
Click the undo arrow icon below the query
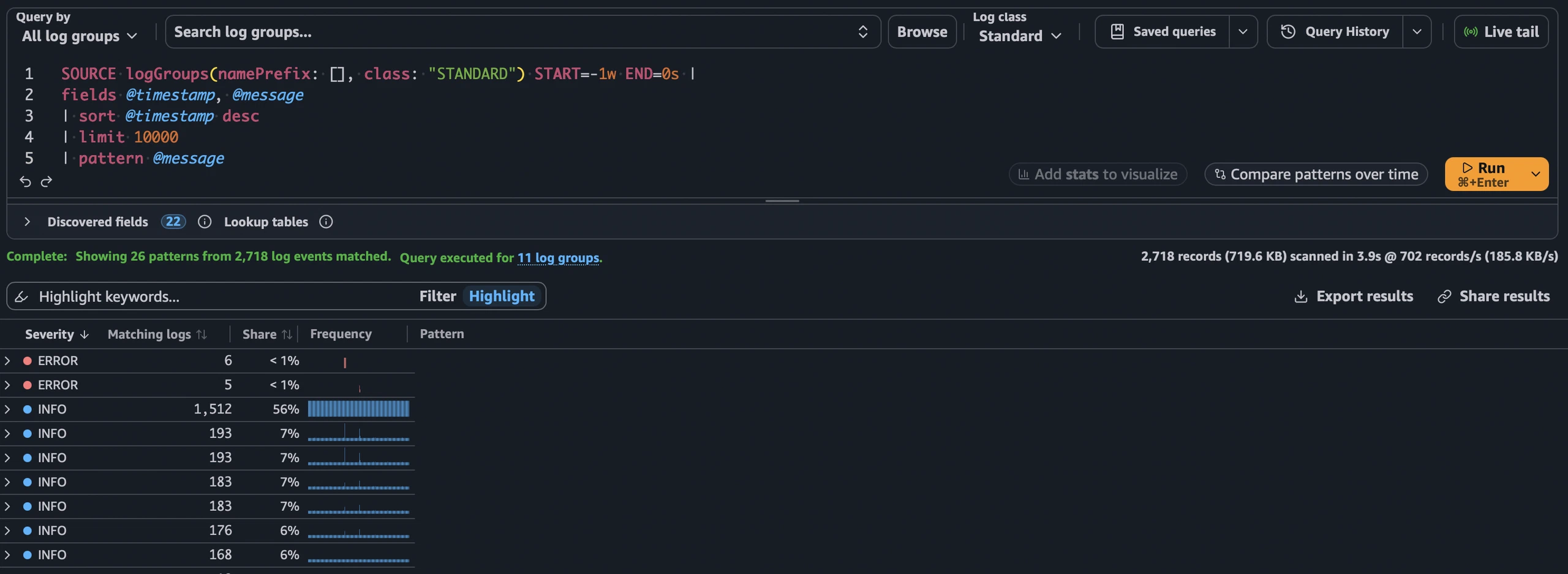coord(25,181)
